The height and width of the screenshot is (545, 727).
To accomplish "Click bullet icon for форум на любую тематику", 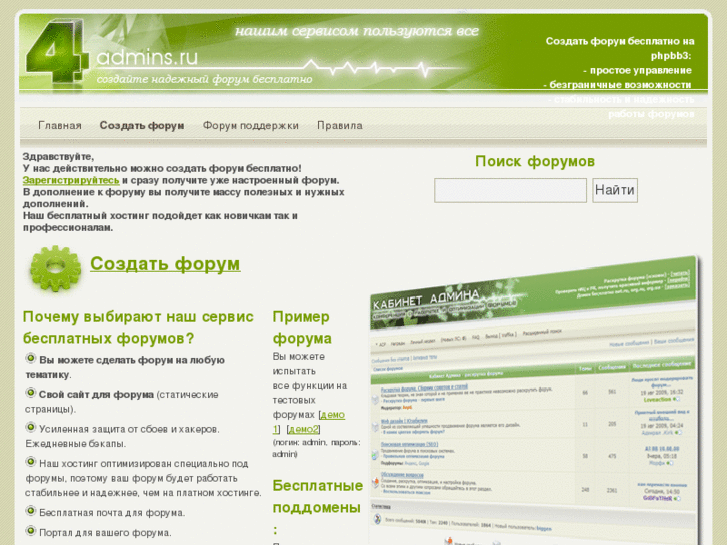I will pos(31,358).
